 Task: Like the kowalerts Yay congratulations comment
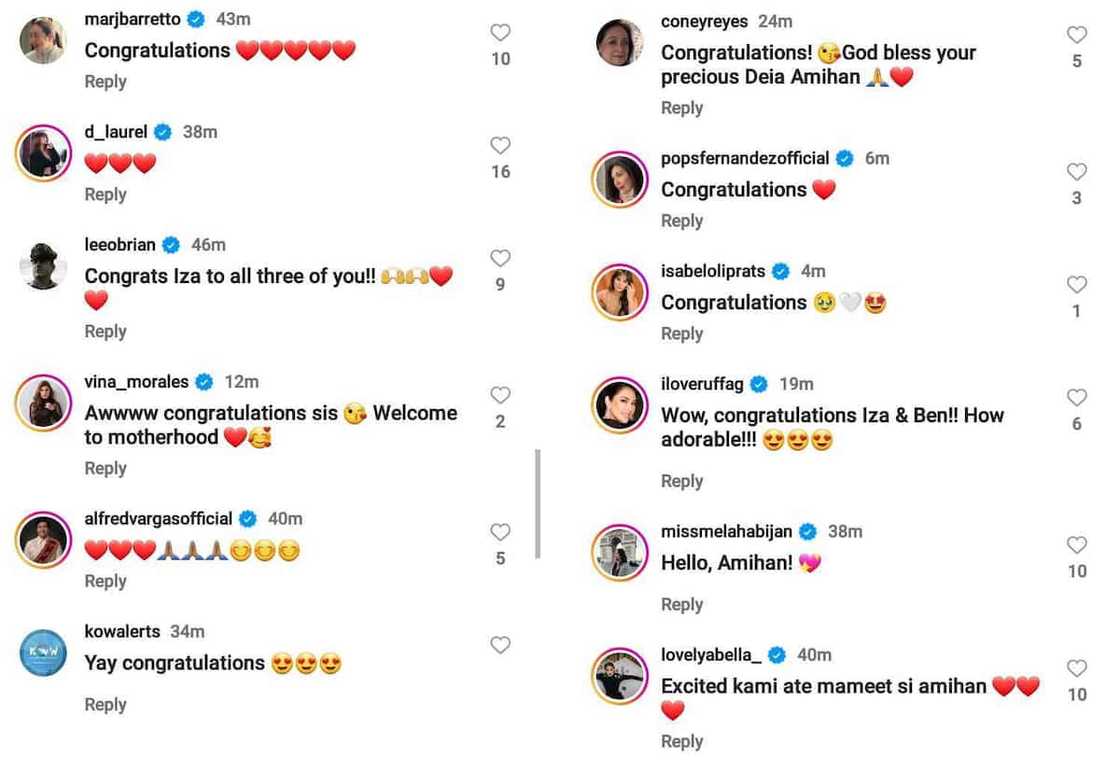500,646
